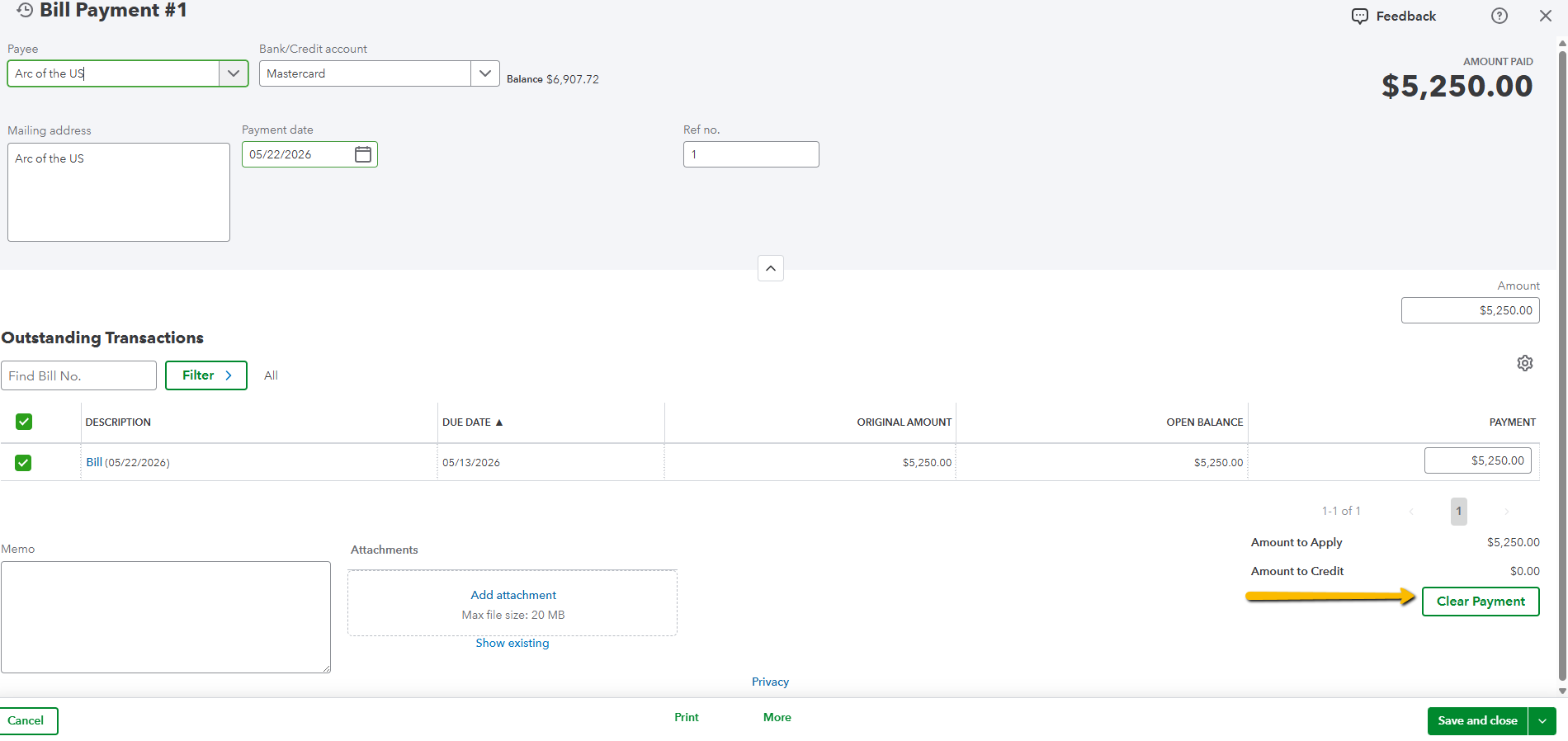Screen dimensions: 1568x741
Task: Open the payment date calendar picker
Action: (363, 154)
